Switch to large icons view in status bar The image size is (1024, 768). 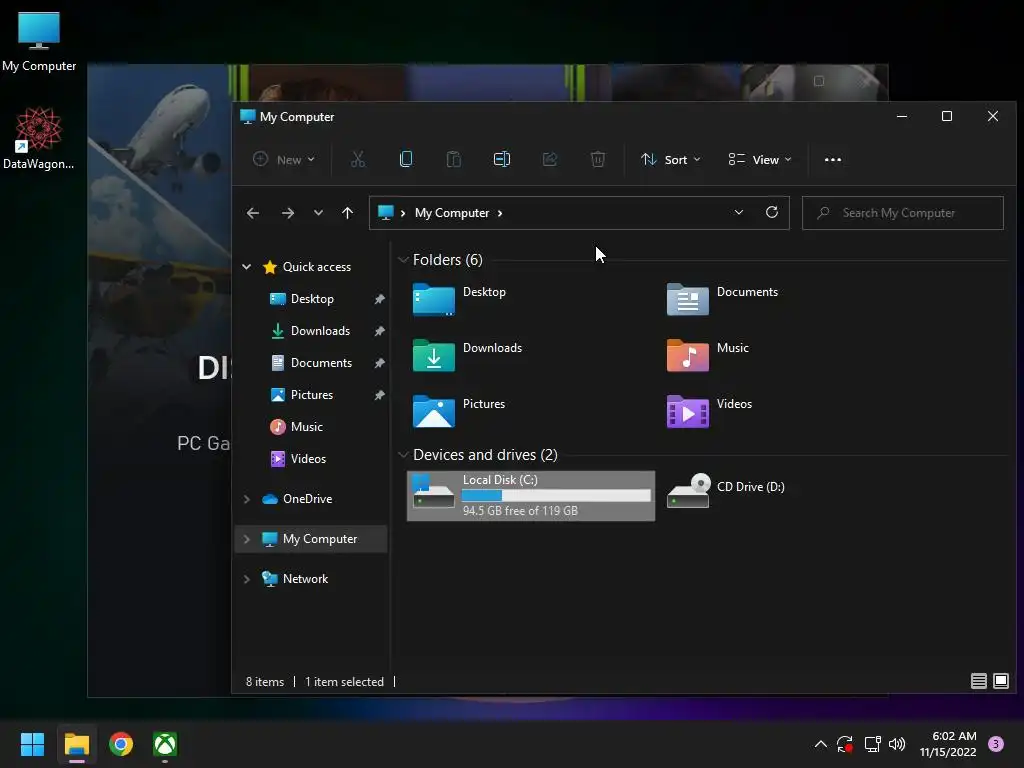click(1000, 681)
